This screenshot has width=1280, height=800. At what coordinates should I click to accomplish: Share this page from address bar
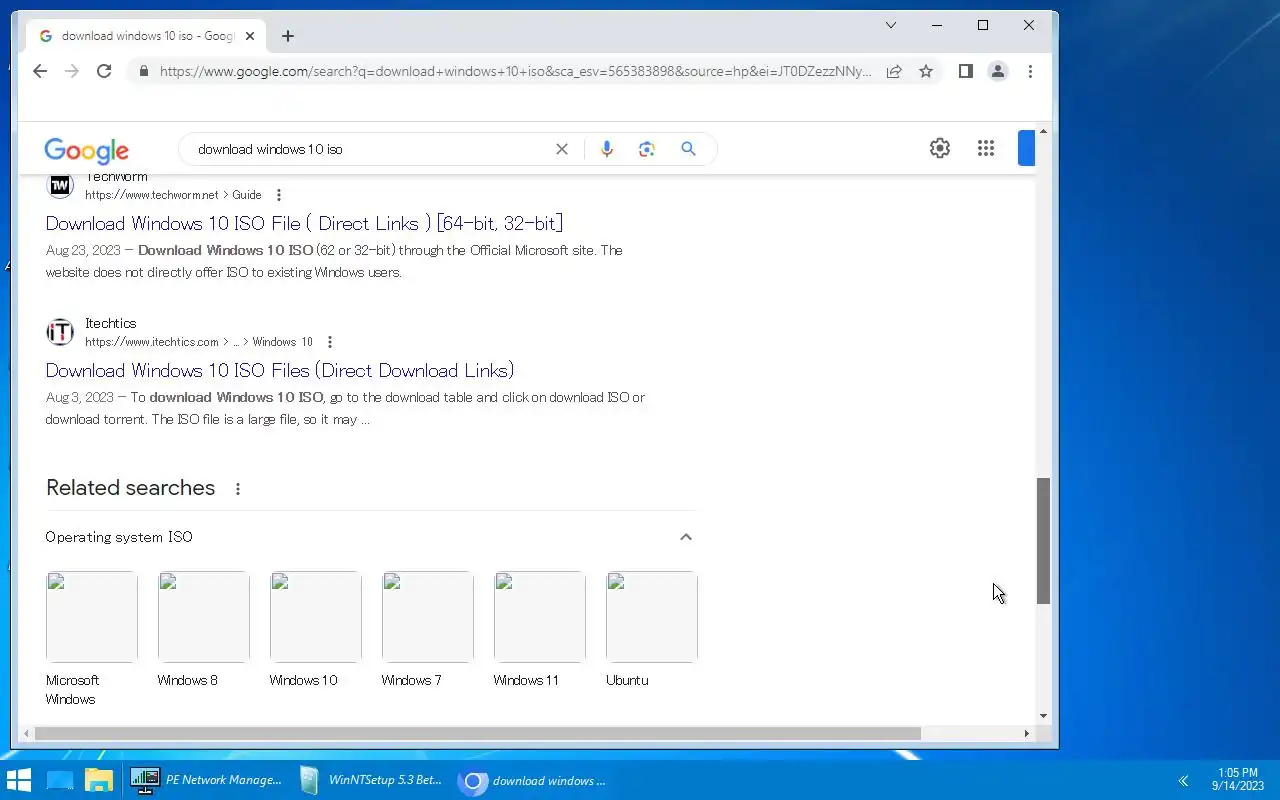click(x=894, y=71)
